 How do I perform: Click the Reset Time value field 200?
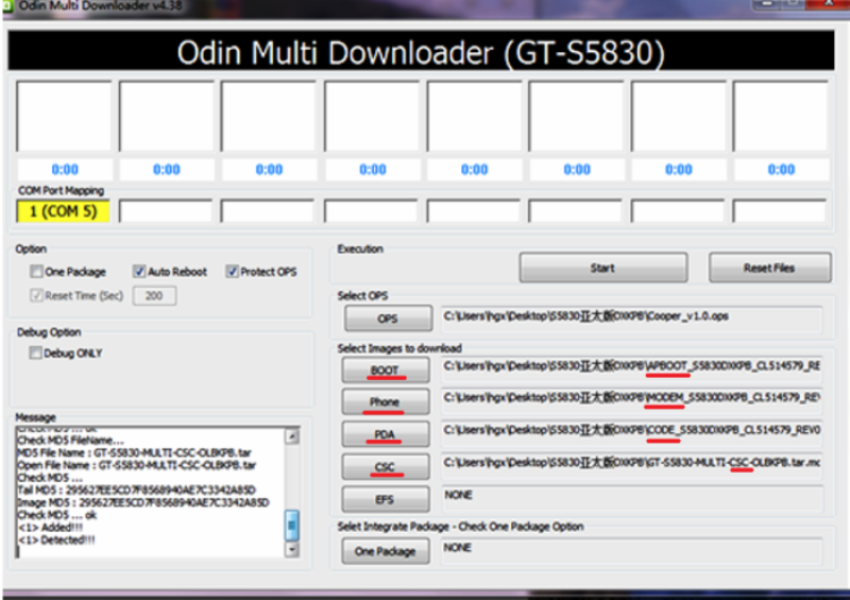coord(154,296)
